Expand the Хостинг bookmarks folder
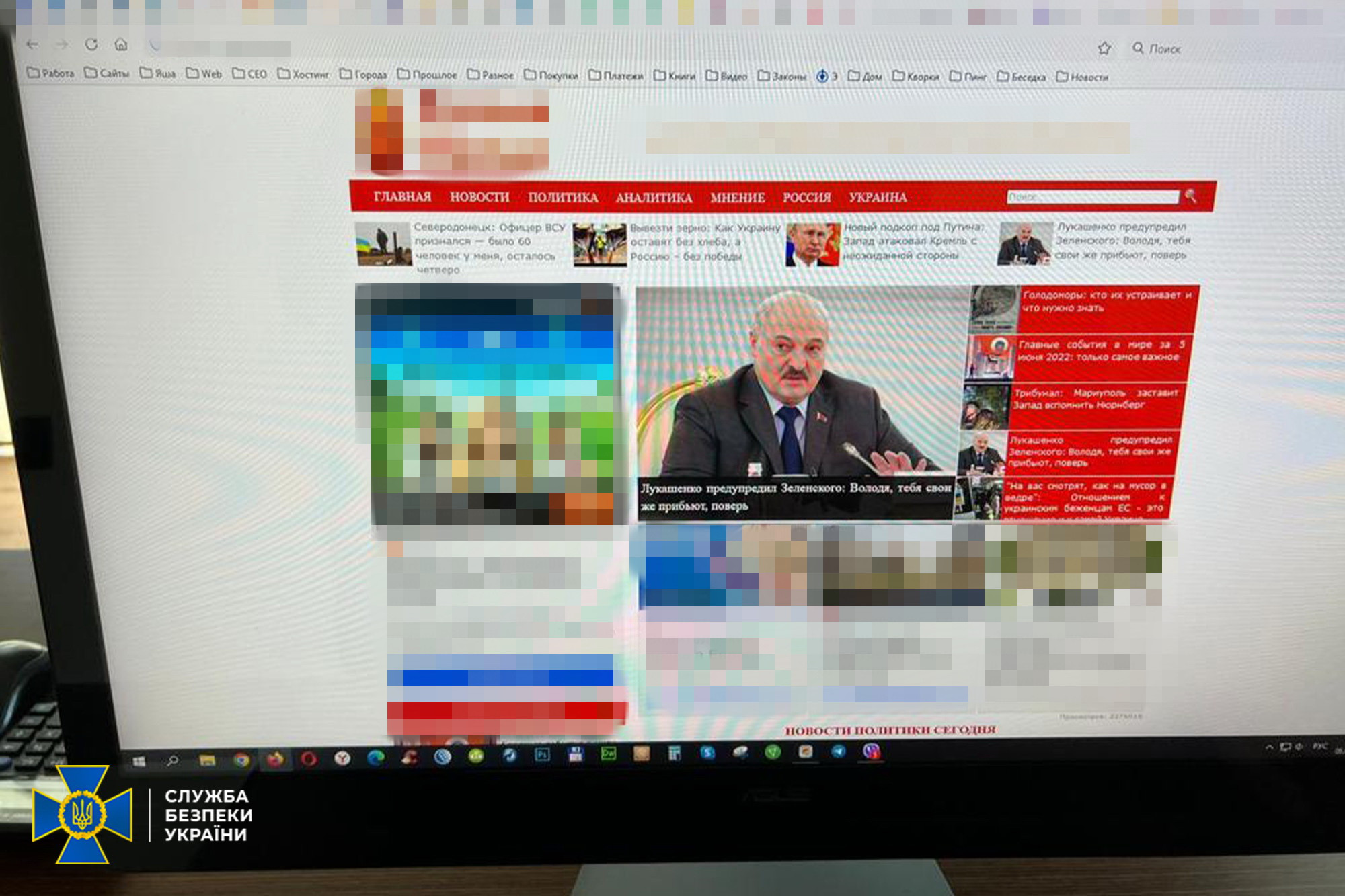 [x=303, y=74]
